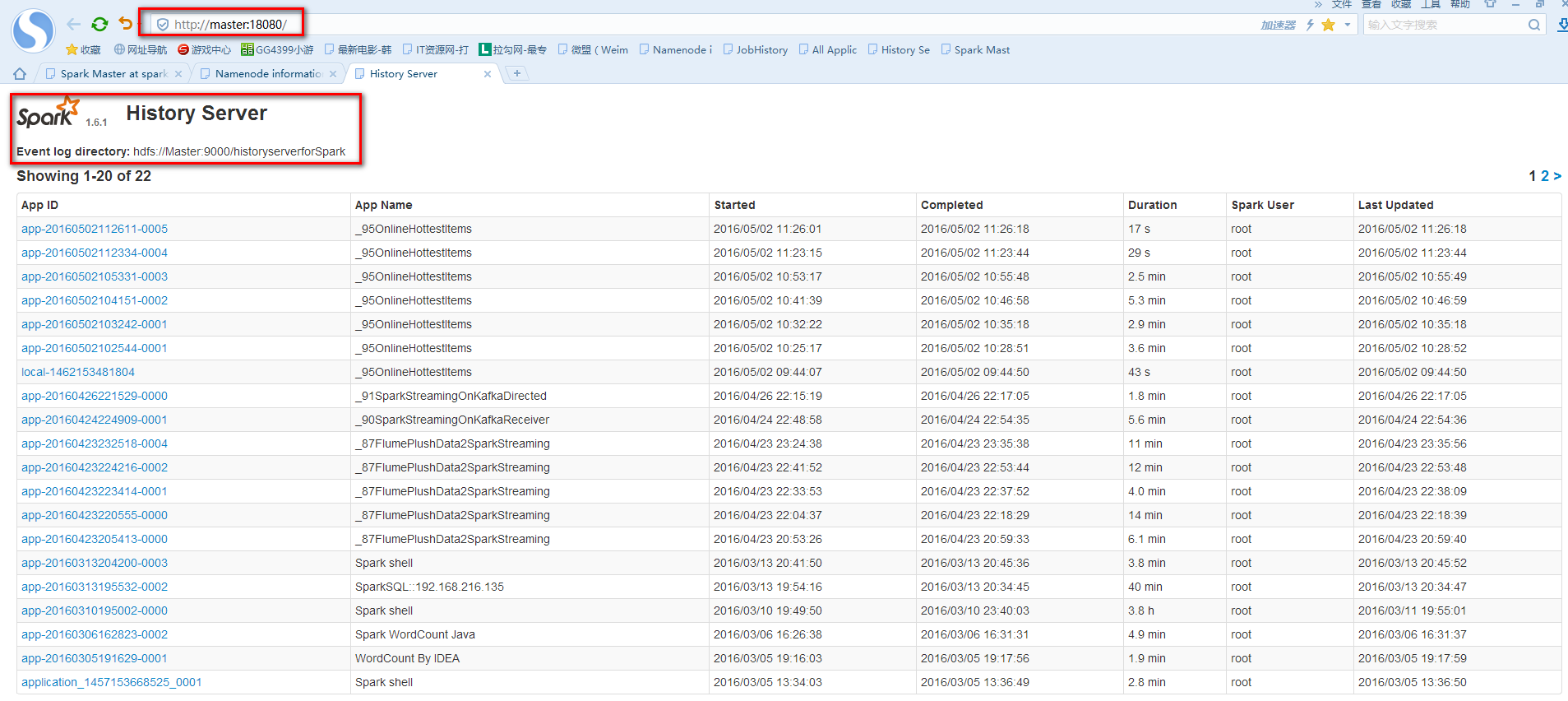Open app-20160310195002-0000 link
This screenshot has width=1568, height=701.
pyautogui.click(x=95, y=610)
